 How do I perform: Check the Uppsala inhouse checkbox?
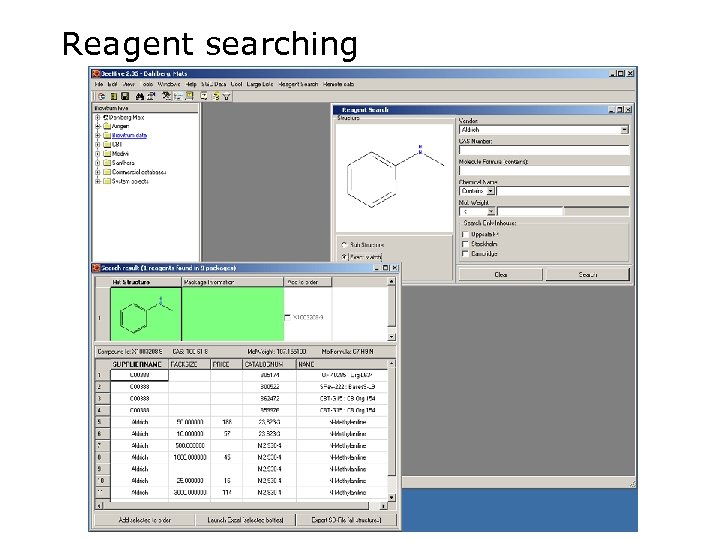pos(465,235)
